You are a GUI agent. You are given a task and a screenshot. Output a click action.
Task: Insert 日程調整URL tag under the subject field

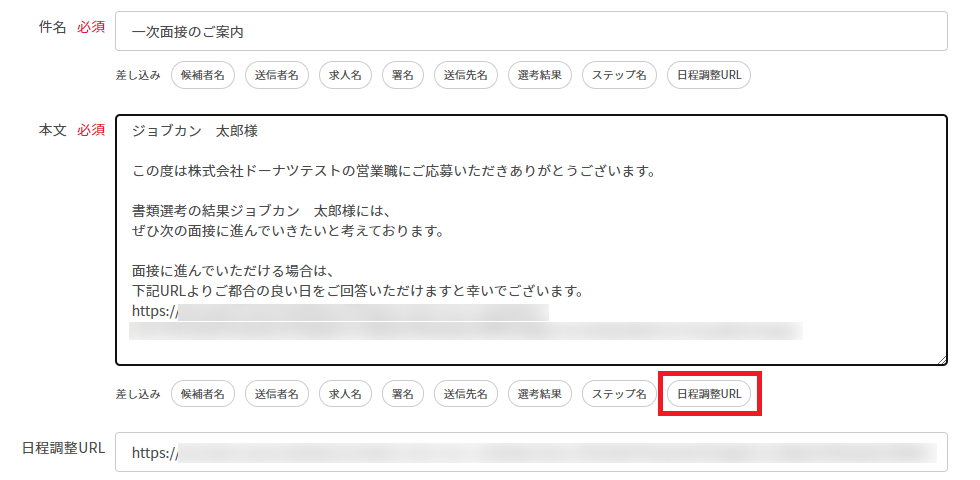[x=708, y=75]
